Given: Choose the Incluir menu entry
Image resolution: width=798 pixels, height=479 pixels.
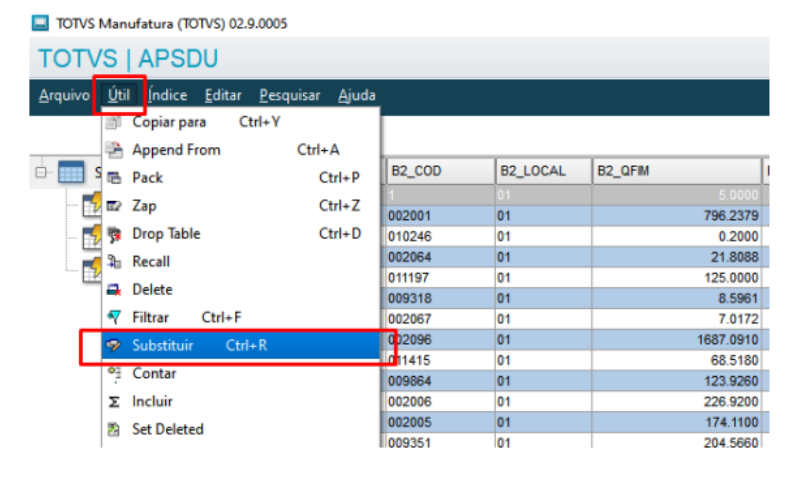Looking at the screenshot, I should point(241,402).
